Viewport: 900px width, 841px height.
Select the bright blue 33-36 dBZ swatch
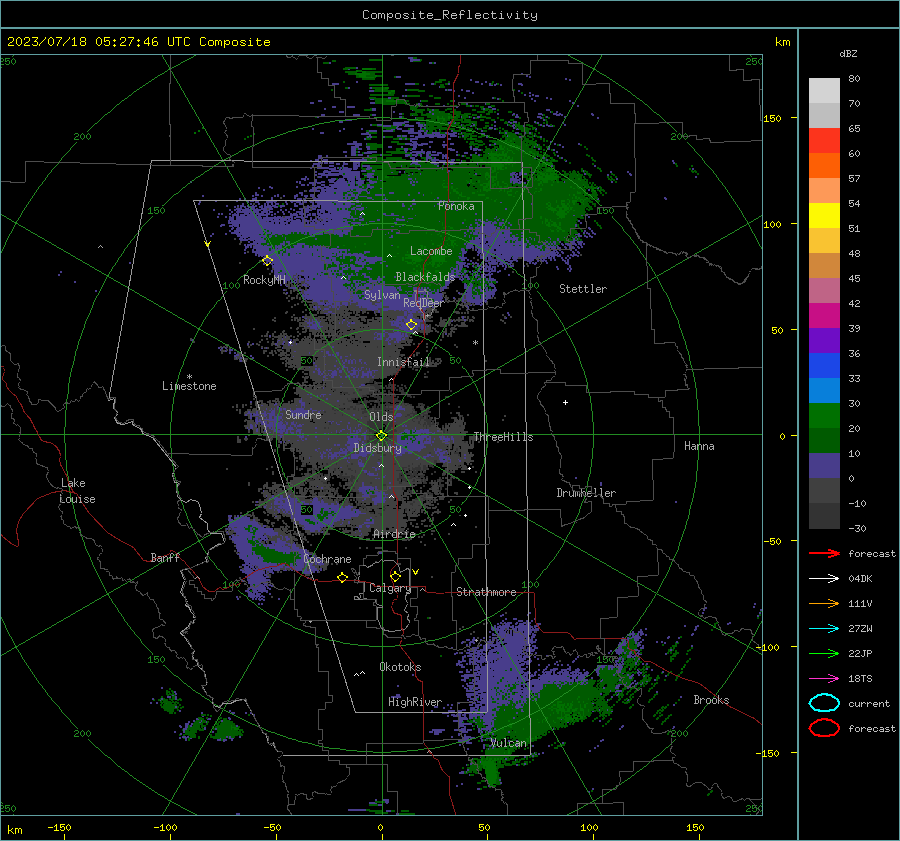824,365
